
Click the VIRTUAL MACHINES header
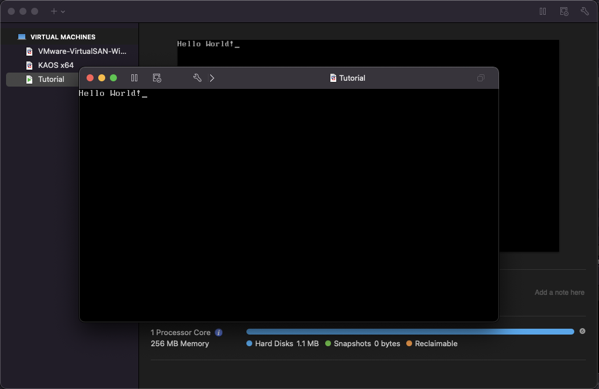(x=63, y=37)
